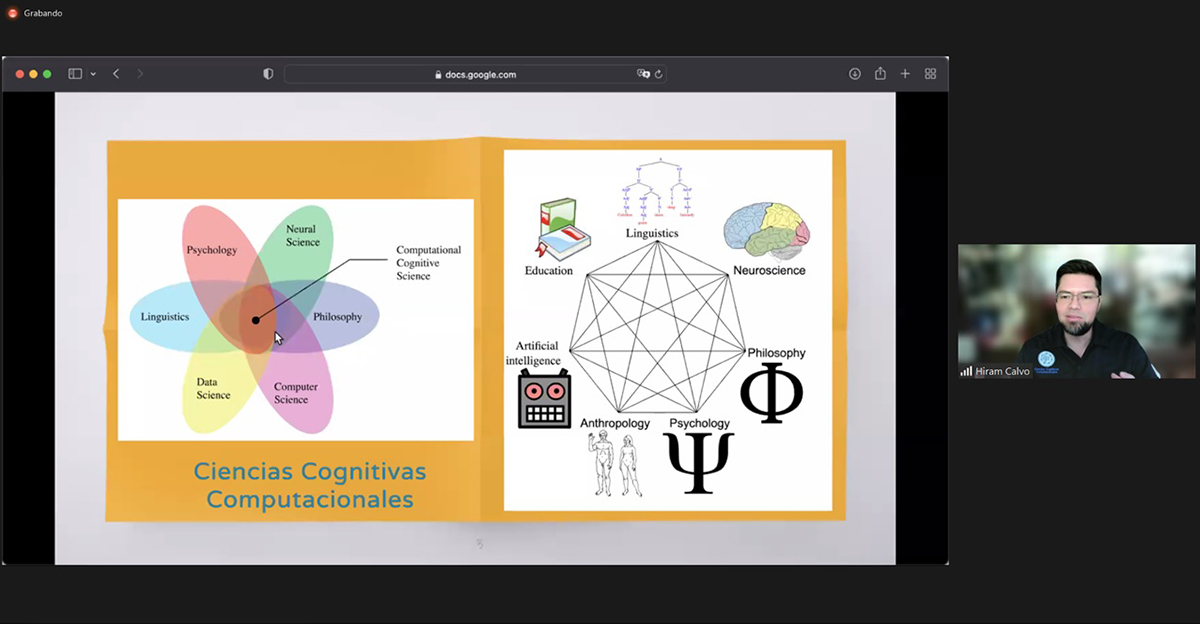The image size is (1200, 624).
Task: Click the docs.google.com address bar
Action: (480, 74)
